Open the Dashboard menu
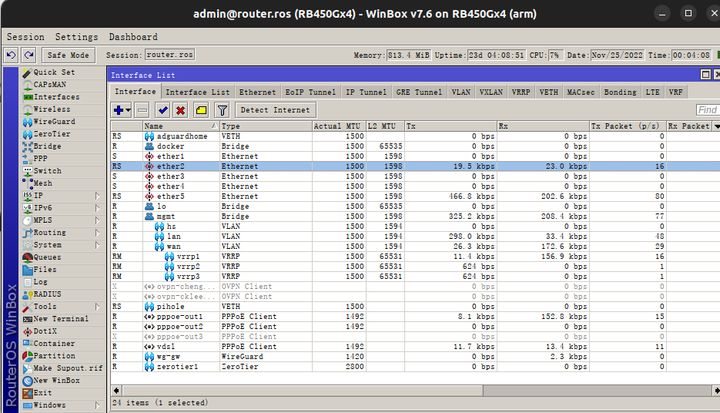Screen dimensions: 720x413 coord(133,37)
